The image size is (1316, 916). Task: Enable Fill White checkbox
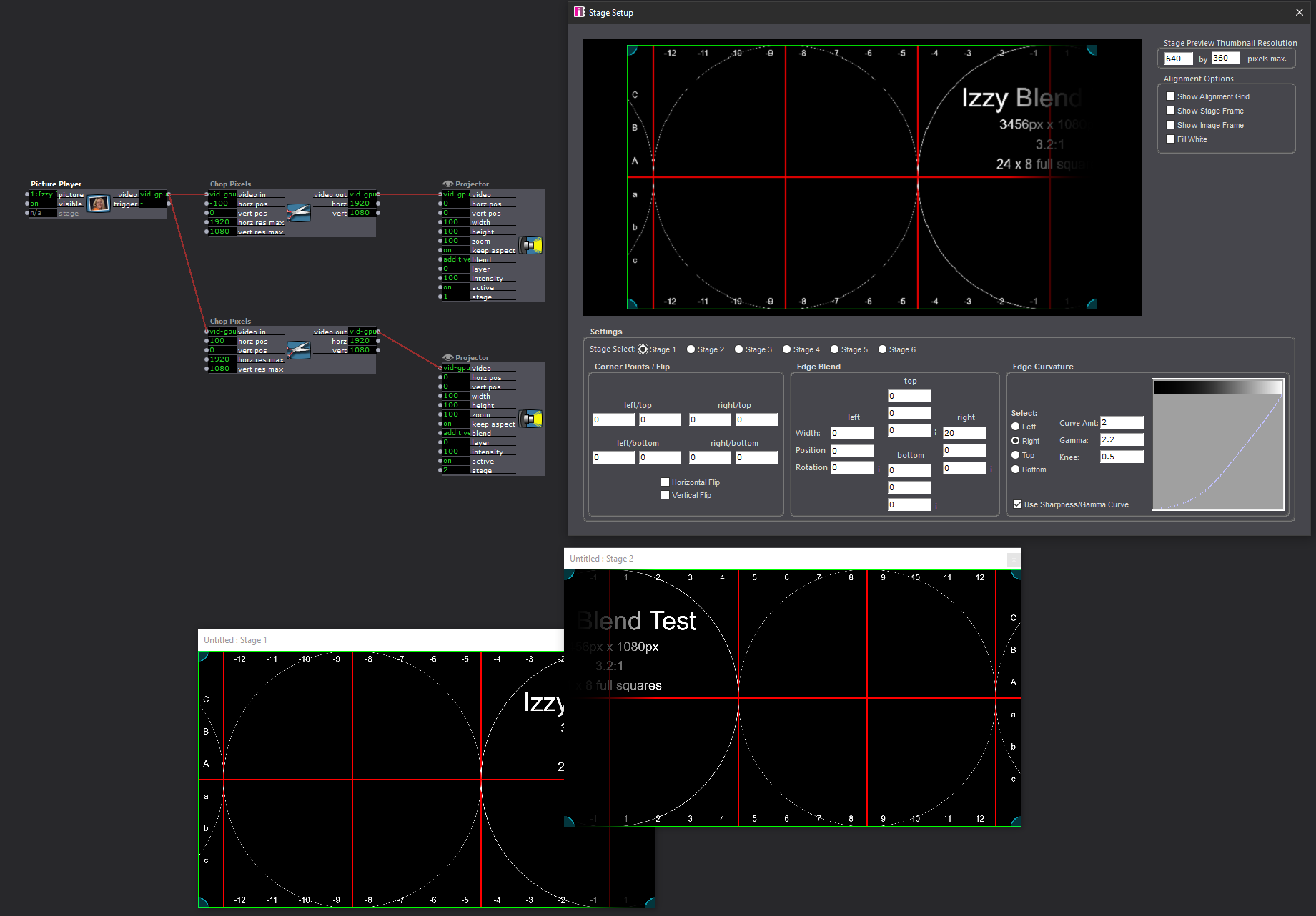tap(1170, 139)
